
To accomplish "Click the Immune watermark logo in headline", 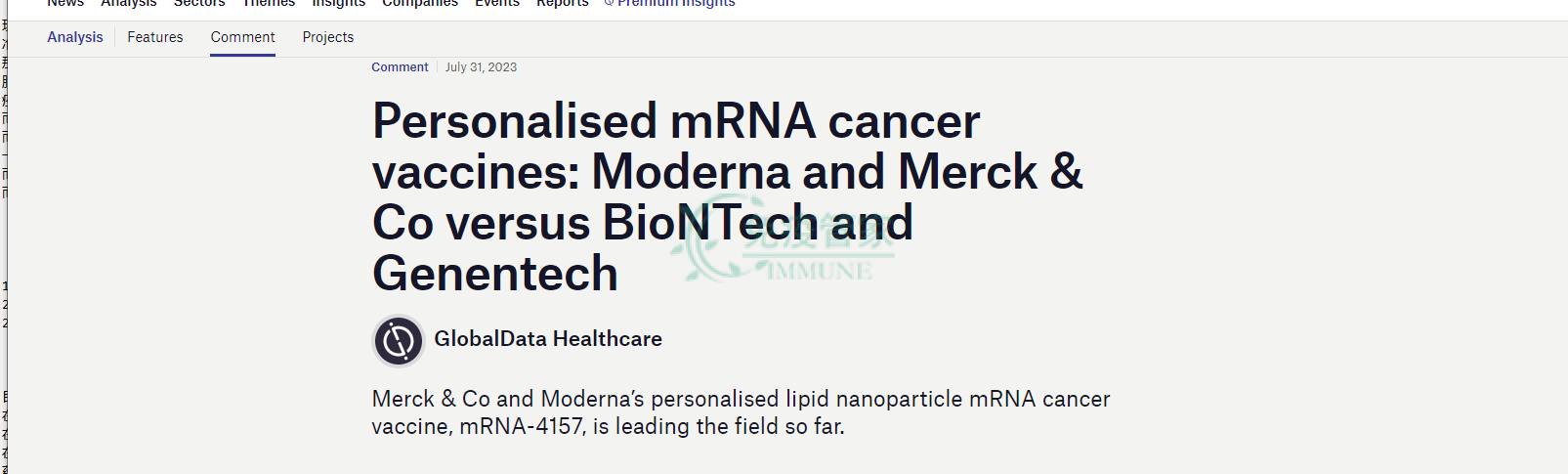I will tap(784, 241).
